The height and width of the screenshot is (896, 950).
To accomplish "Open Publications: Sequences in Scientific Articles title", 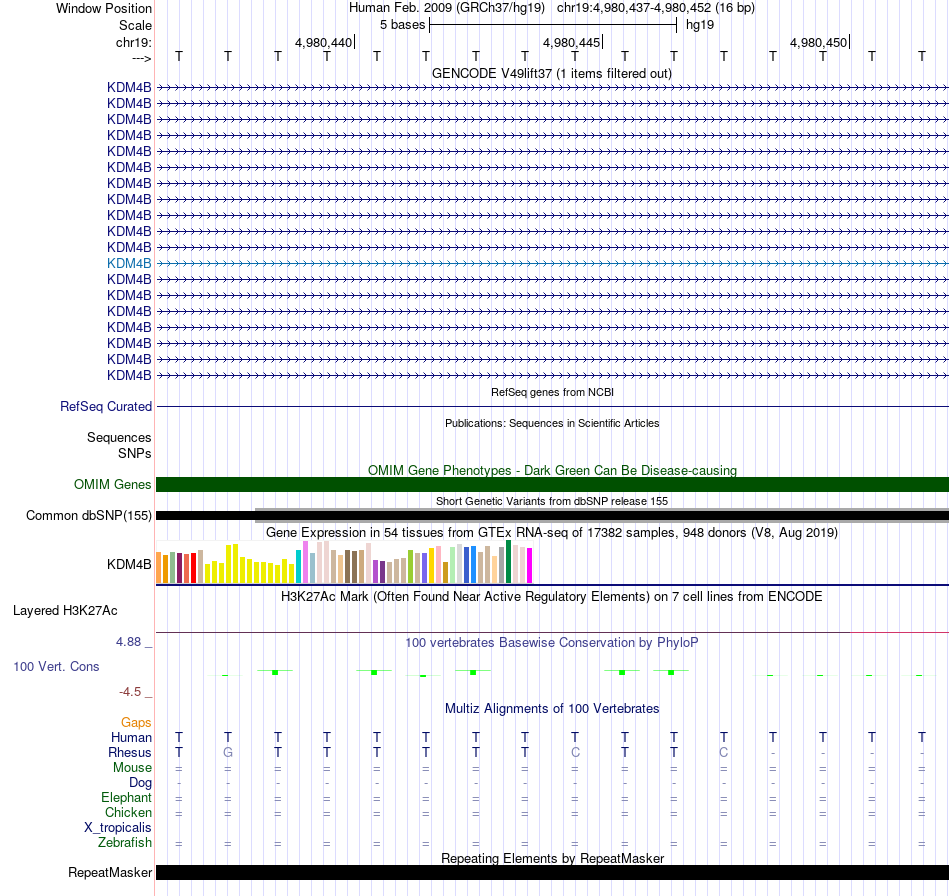I will click(x=552, y=423).
